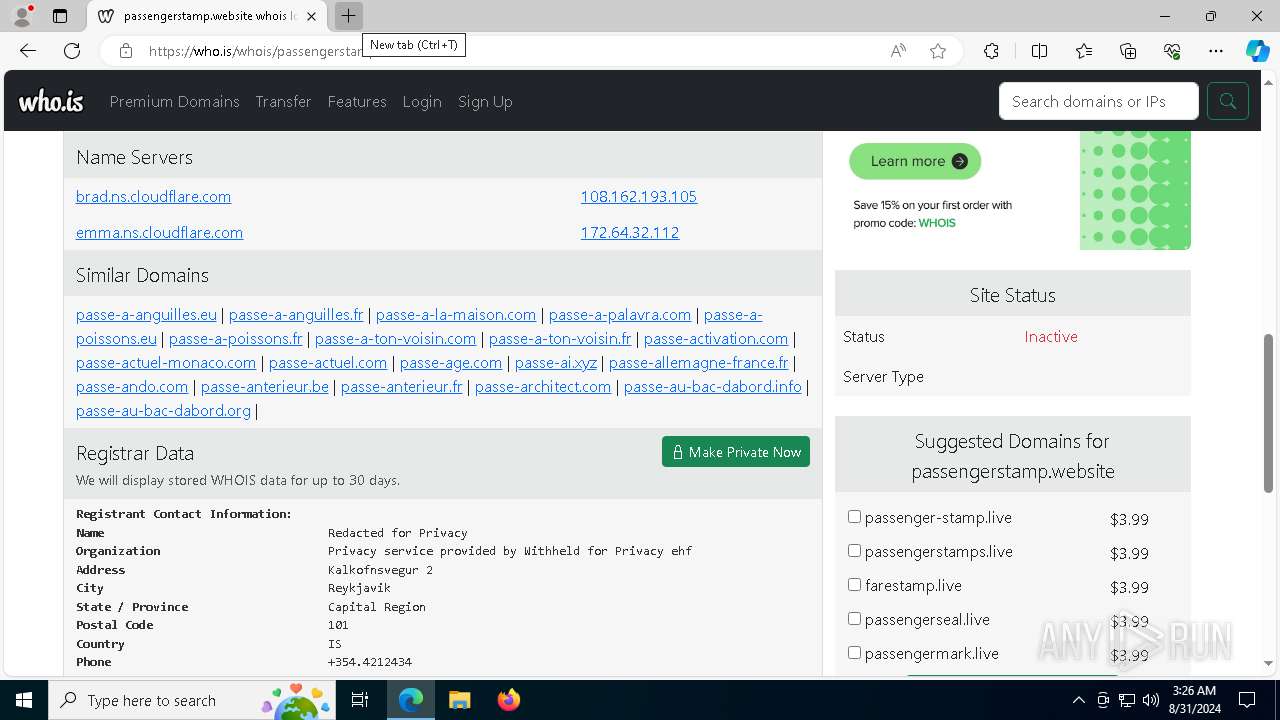Screen dimensions: 1280x720
Task: Open similar domain passe-architect.com
Action: [x=543, y=387]
